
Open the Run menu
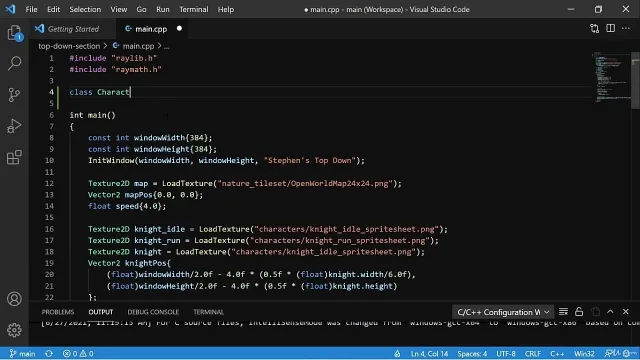pyautogui.click(x=162, y=9)
